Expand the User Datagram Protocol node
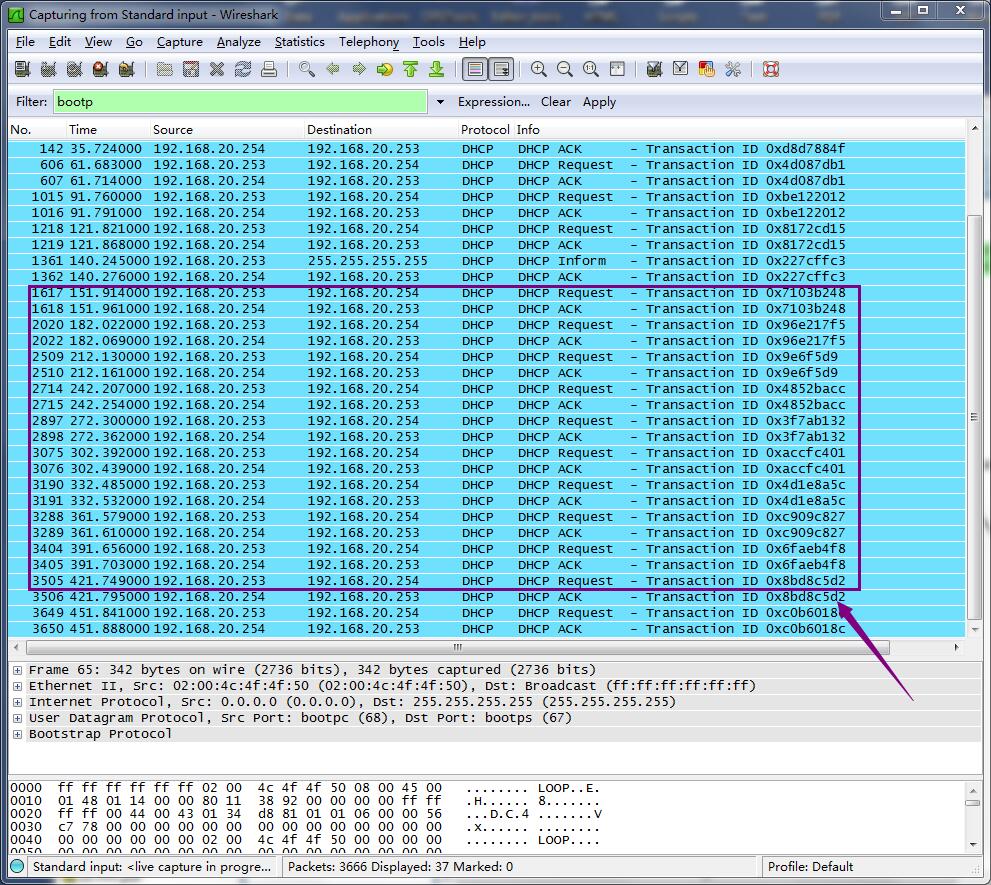This screenshot has height=885, width=991. point(18,718)
